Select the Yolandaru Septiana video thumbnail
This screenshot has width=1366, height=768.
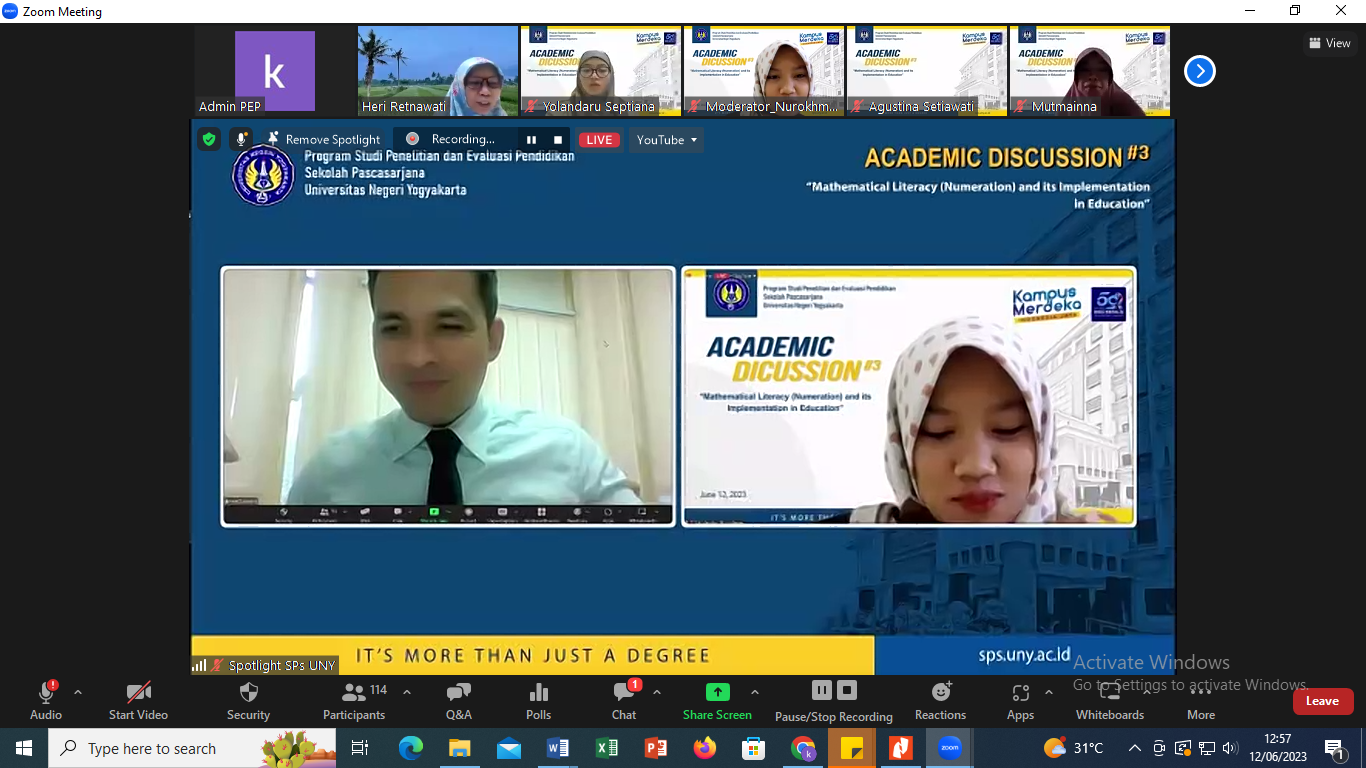pos(600,71)
